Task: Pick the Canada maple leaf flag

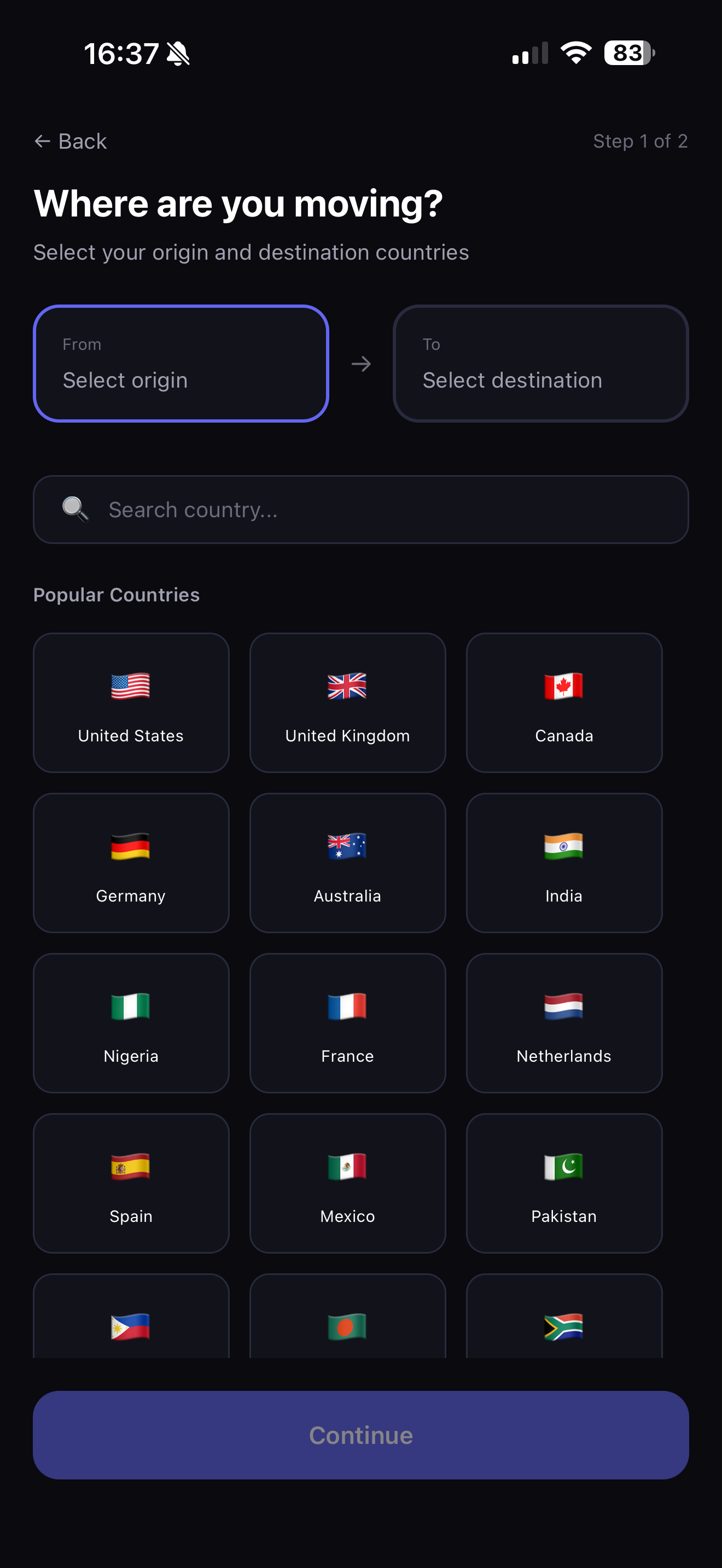Action: coord(564,687)
